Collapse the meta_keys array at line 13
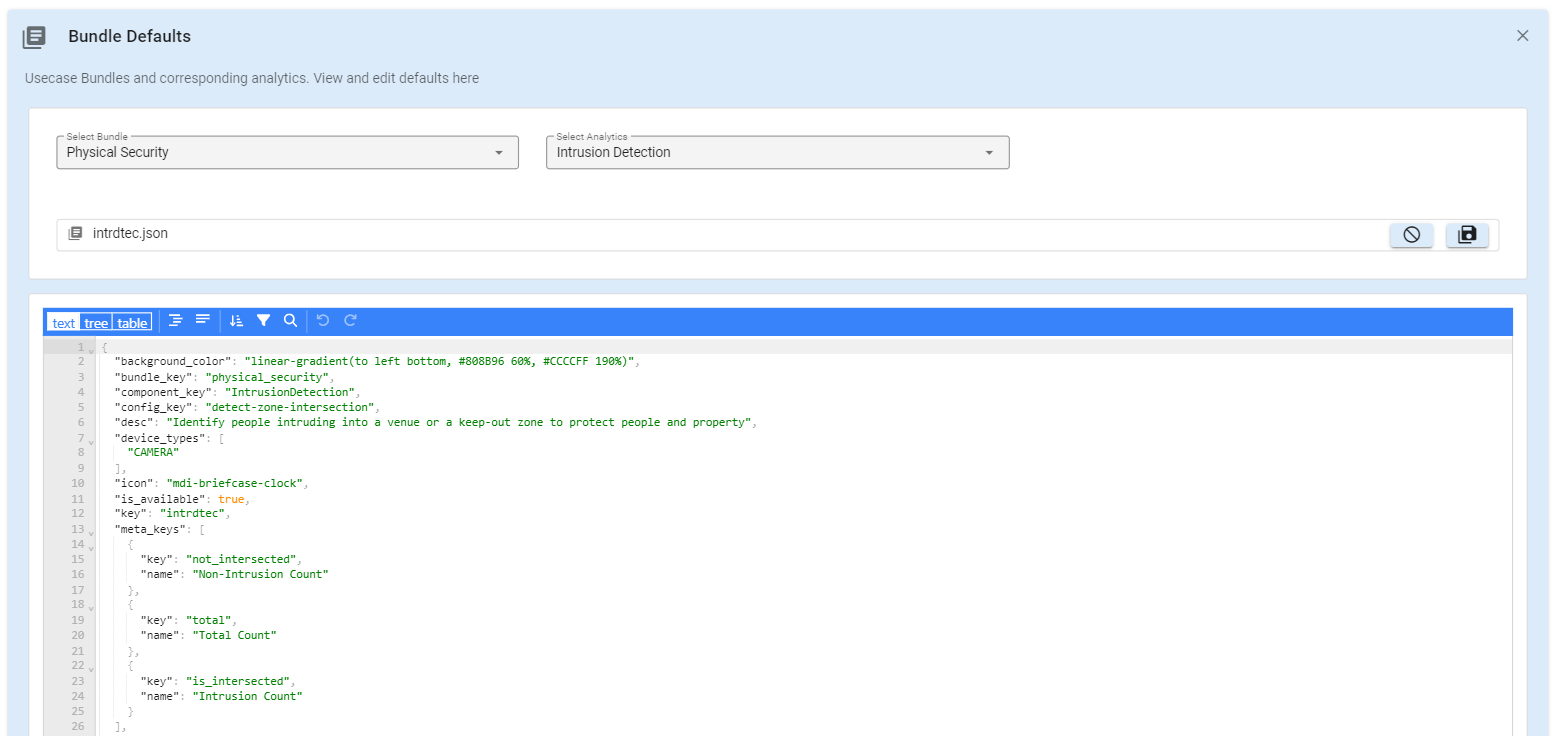The width and height of the screenshot is (1558, 736). (x=91, y=532)
